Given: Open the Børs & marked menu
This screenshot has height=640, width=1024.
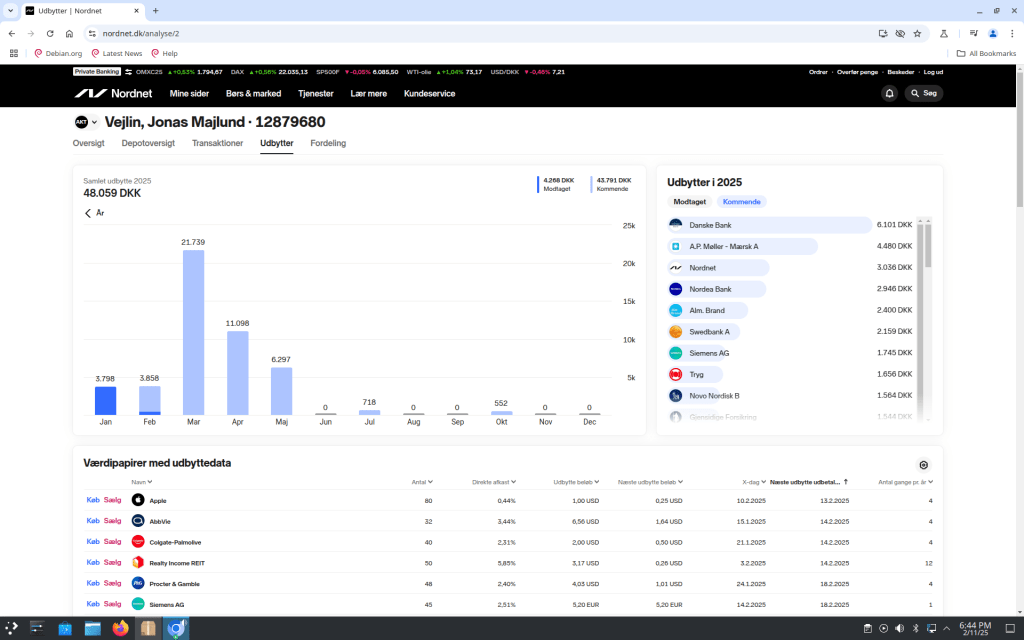Looking at the screenshot, I should (253, 93).
